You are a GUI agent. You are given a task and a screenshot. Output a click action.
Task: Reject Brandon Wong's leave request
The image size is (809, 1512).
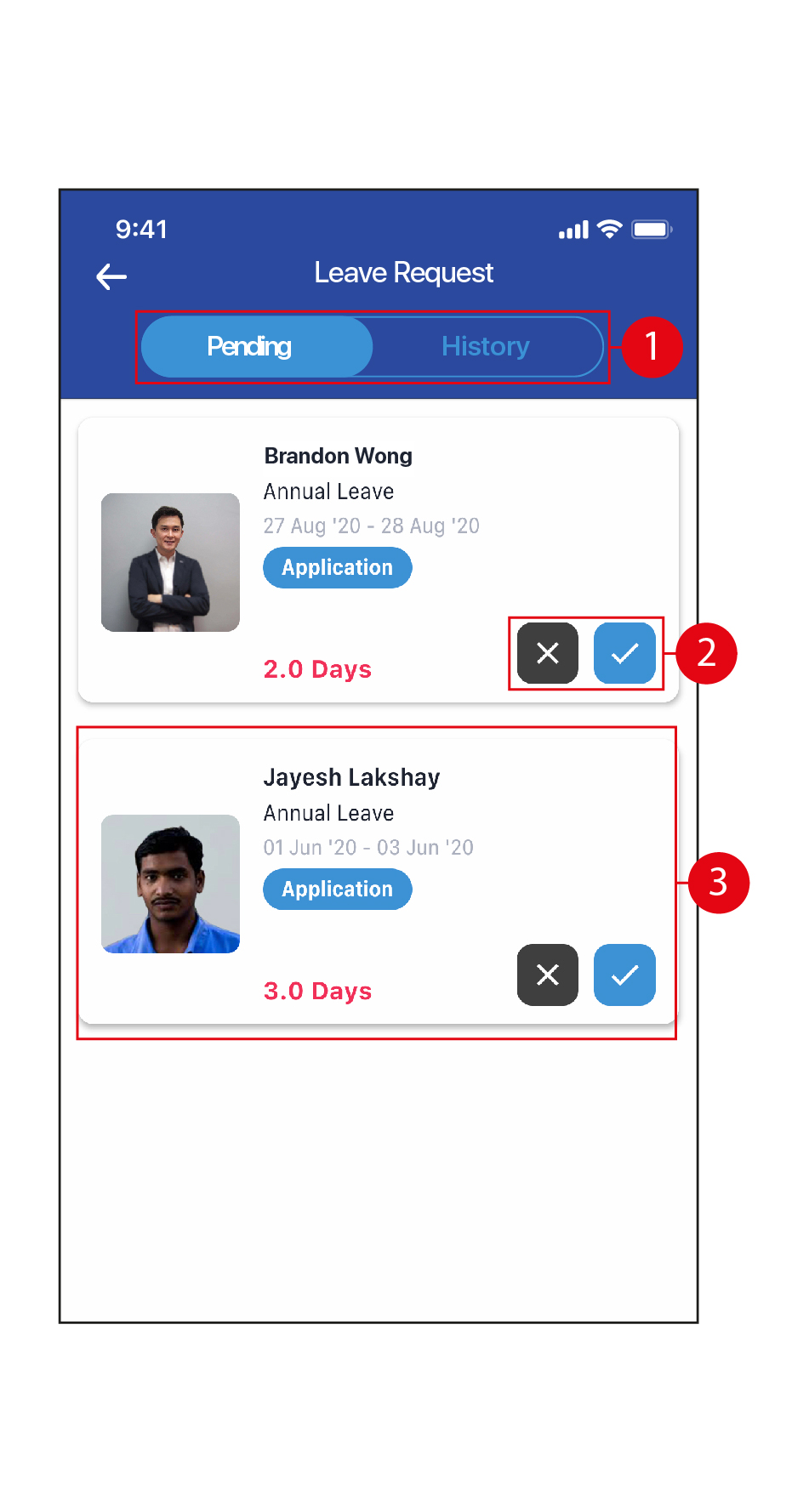click(548, 653)
